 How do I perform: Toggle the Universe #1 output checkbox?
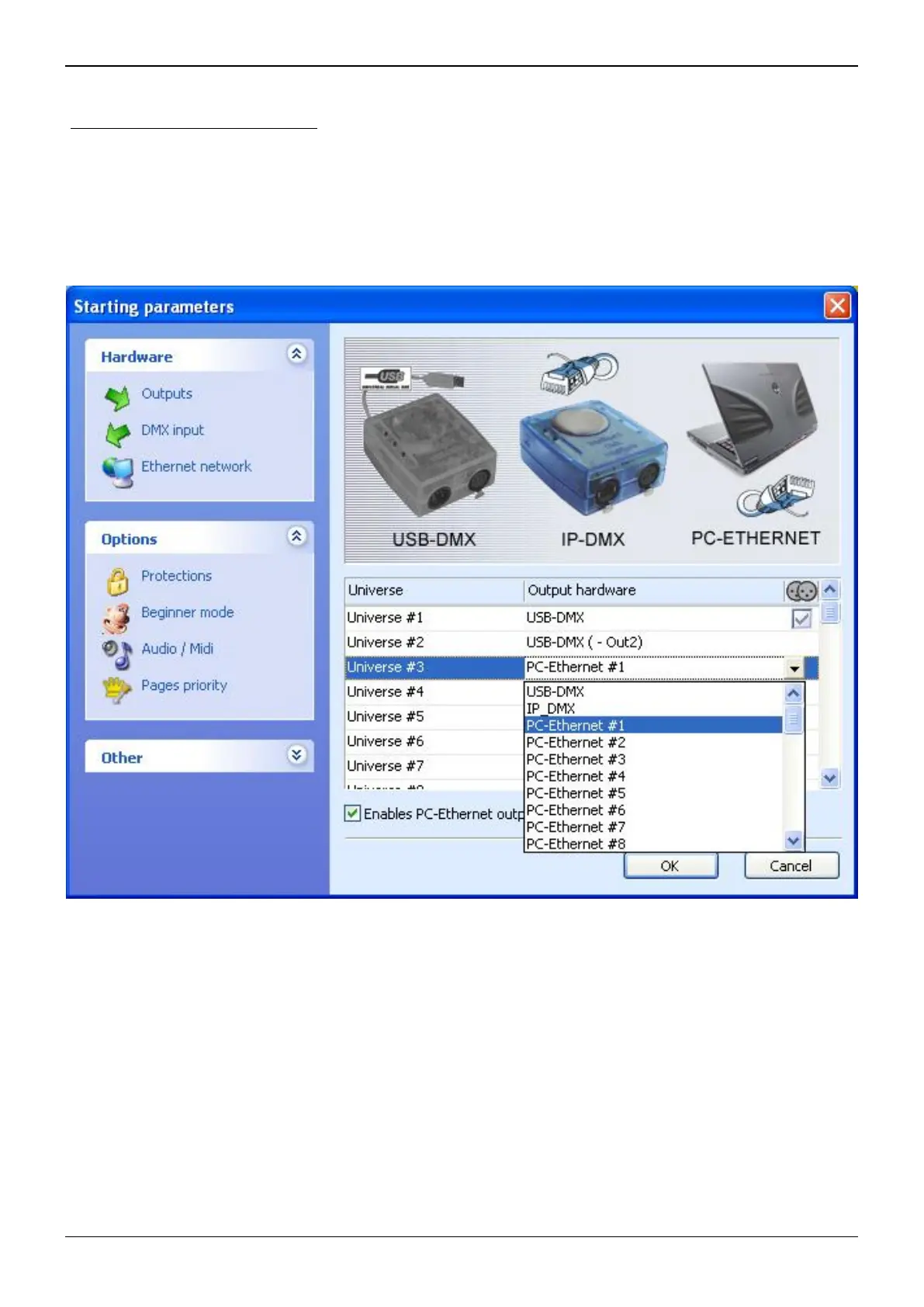[801, 619]
